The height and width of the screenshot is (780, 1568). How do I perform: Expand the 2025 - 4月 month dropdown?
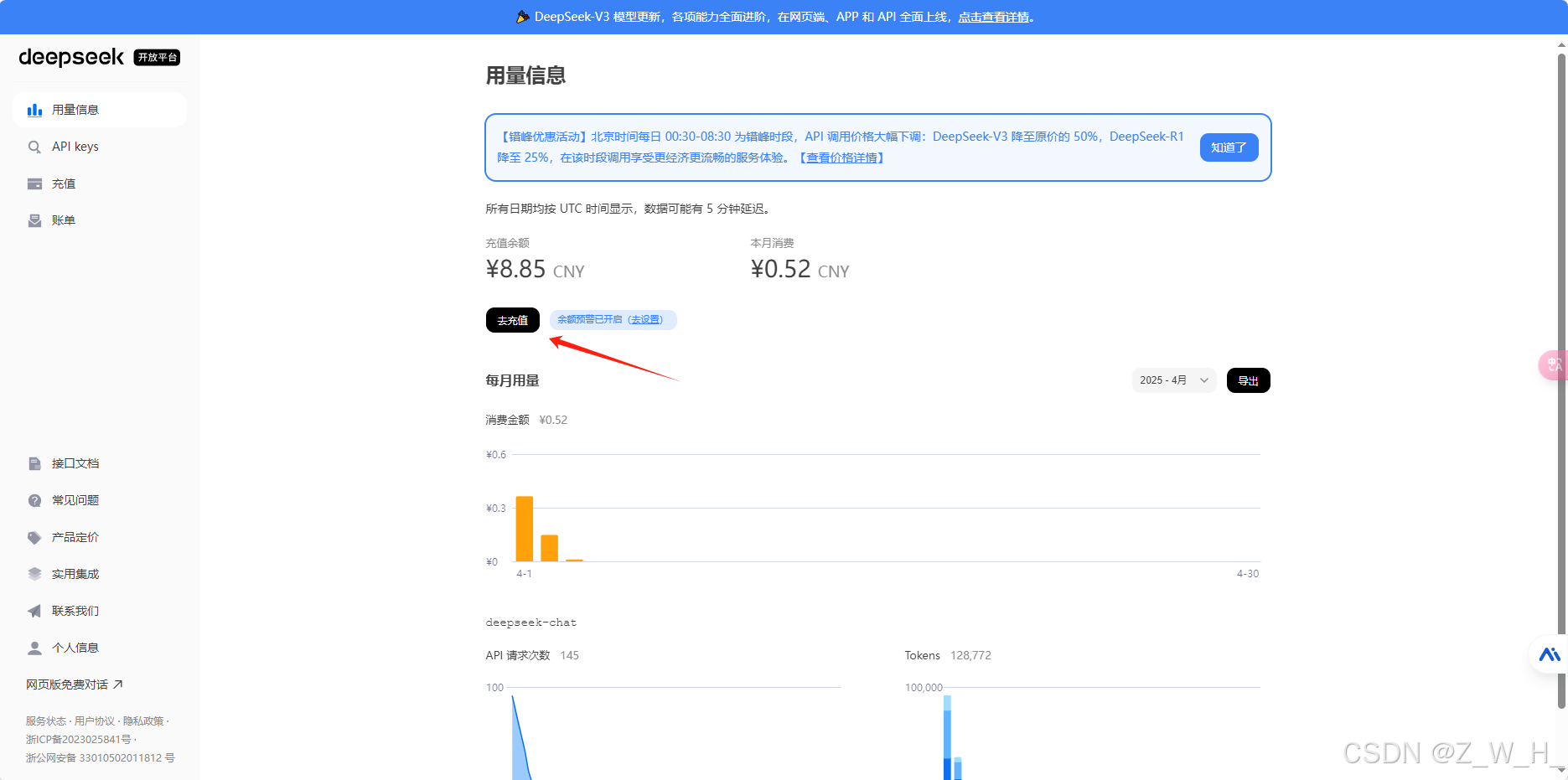(1174, 380)
